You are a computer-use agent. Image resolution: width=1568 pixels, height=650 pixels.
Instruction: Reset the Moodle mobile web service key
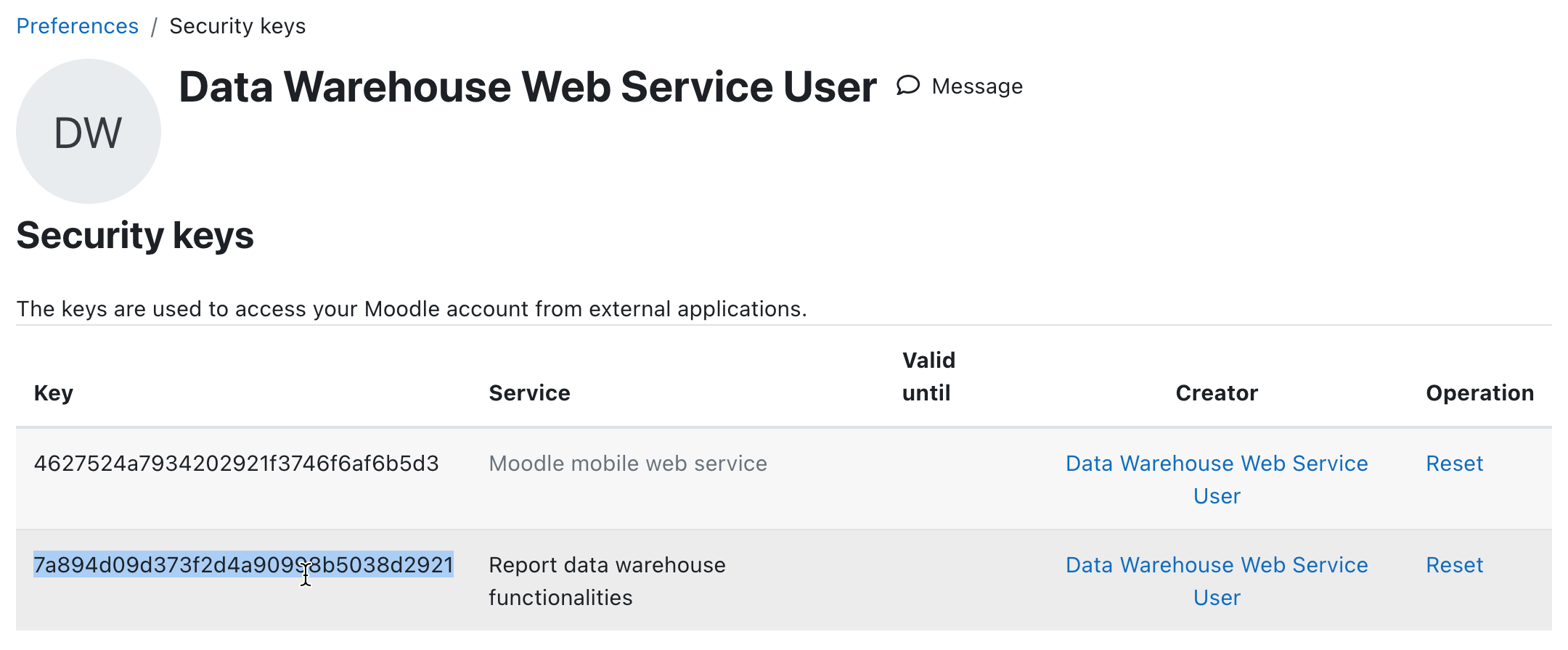click(1454, 464)
